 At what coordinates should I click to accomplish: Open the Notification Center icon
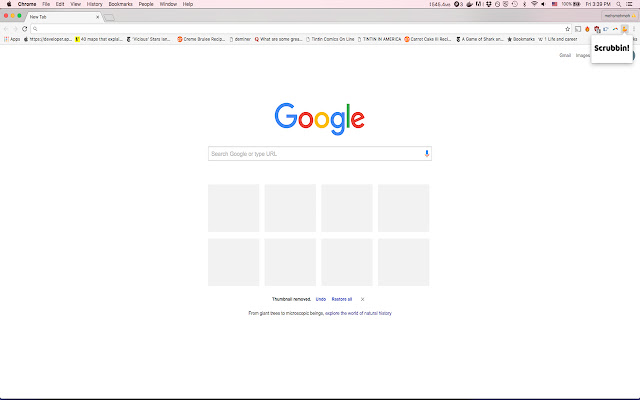coord(629,4)
